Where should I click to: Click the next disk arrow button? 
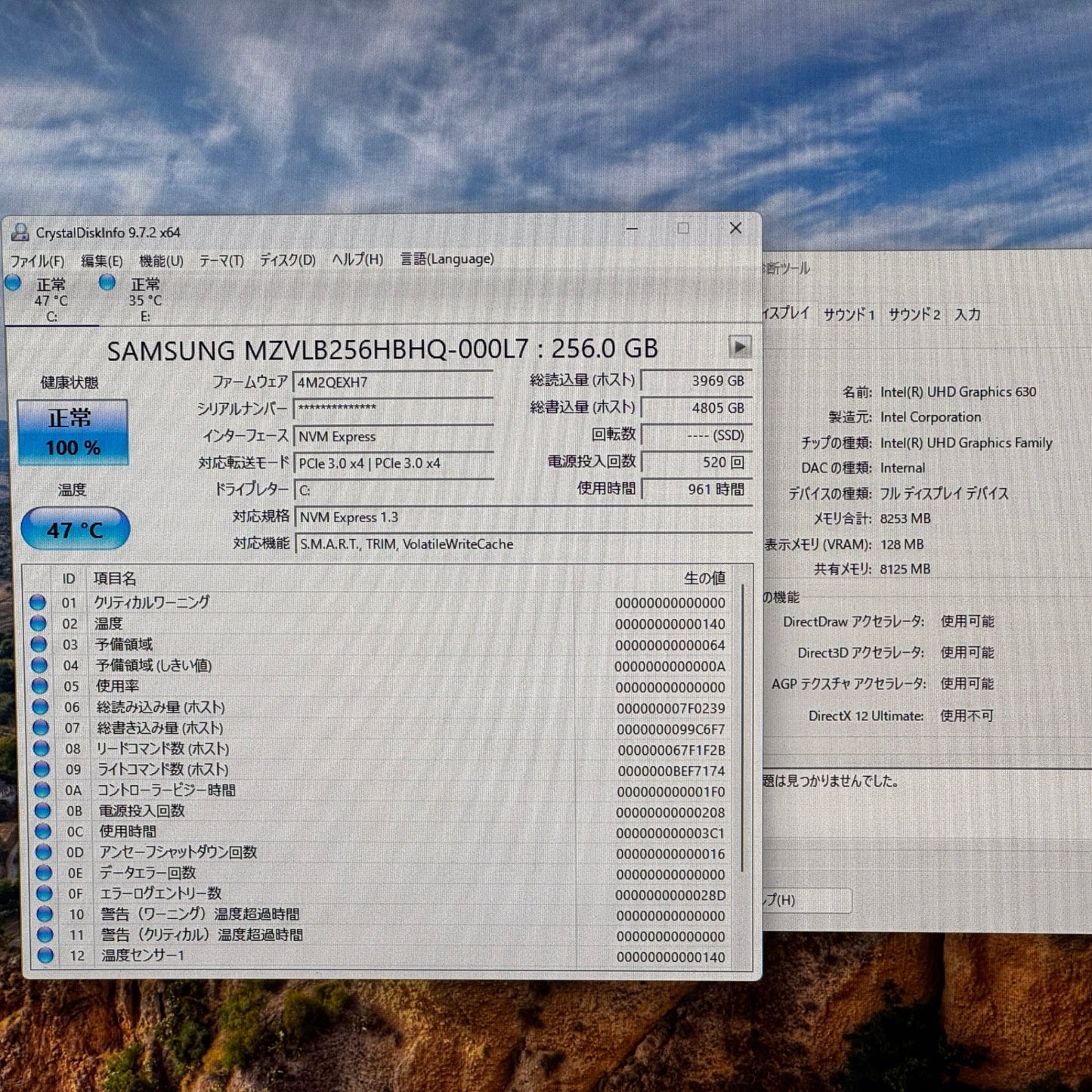coord(740,347)
